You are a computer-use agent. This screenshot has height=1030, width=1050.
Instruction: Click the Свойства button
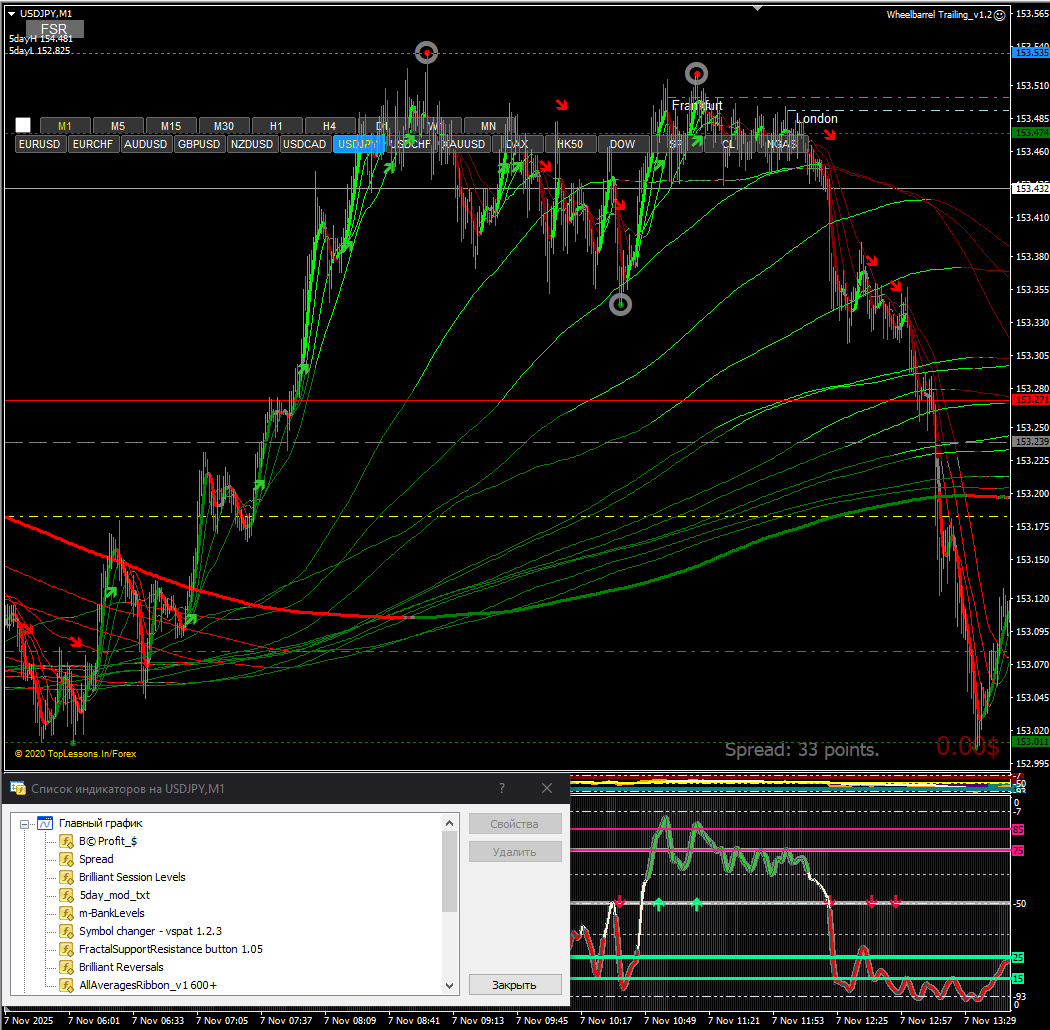[514, 824]
